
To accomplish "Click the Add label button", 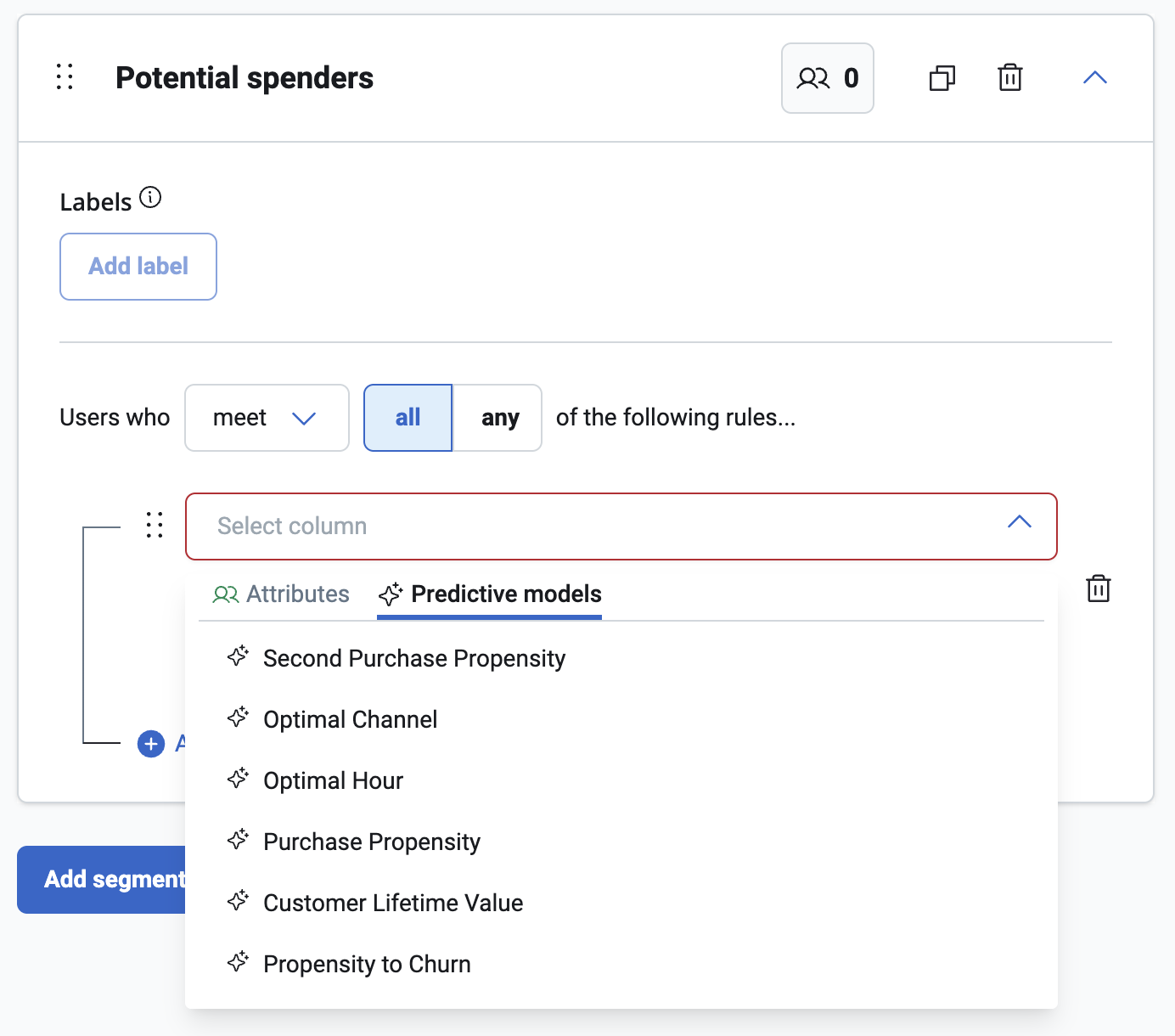I will point(138,267).
